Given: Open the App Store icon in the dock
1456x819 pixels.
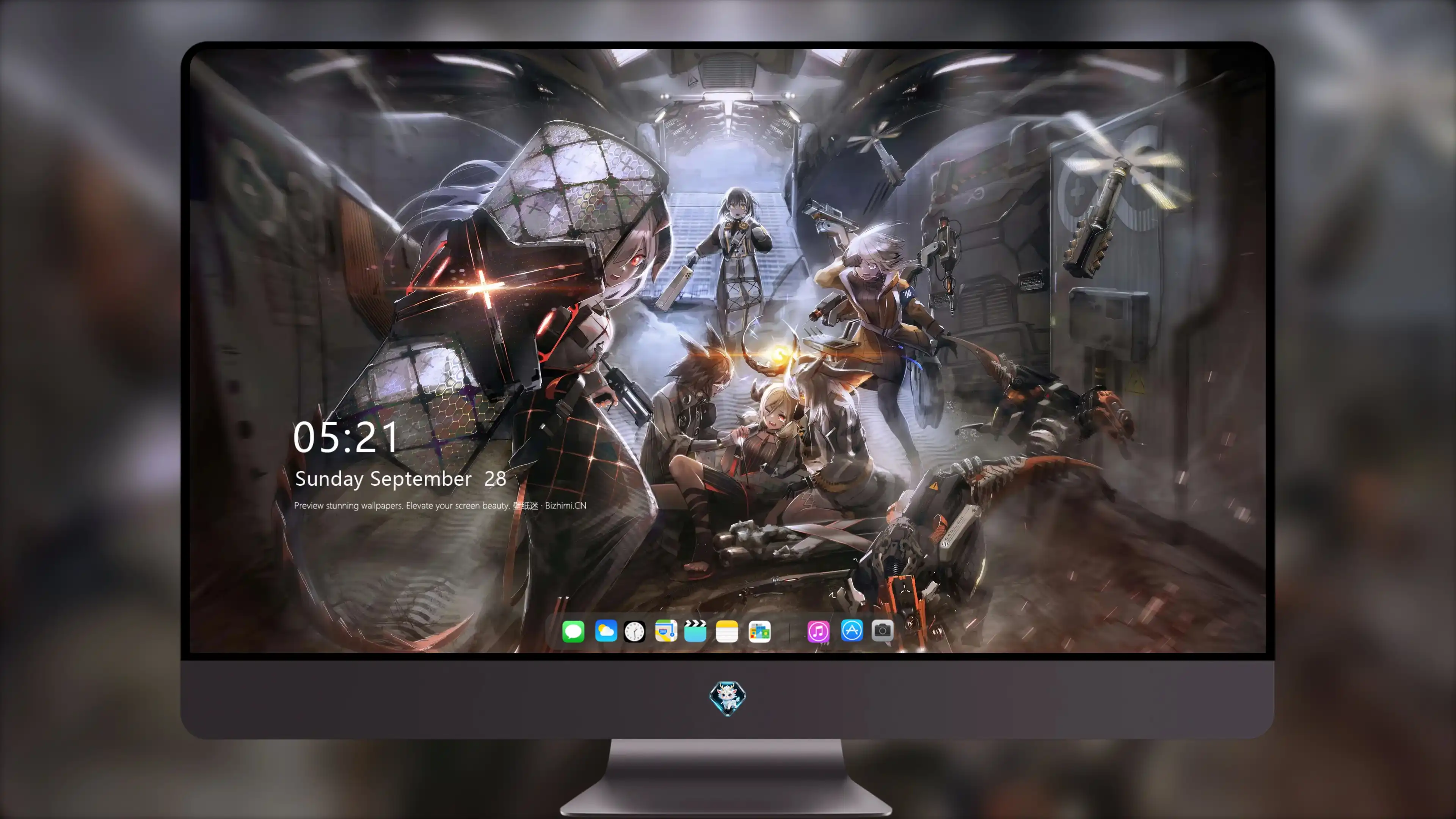Looking at the screenshot, I should (x=852, y=631).
